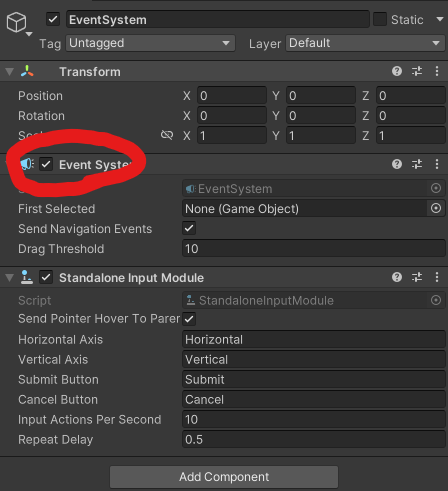448x491 pixels.
Task: Open First Selected object picker circle
Action: point(436,208)
